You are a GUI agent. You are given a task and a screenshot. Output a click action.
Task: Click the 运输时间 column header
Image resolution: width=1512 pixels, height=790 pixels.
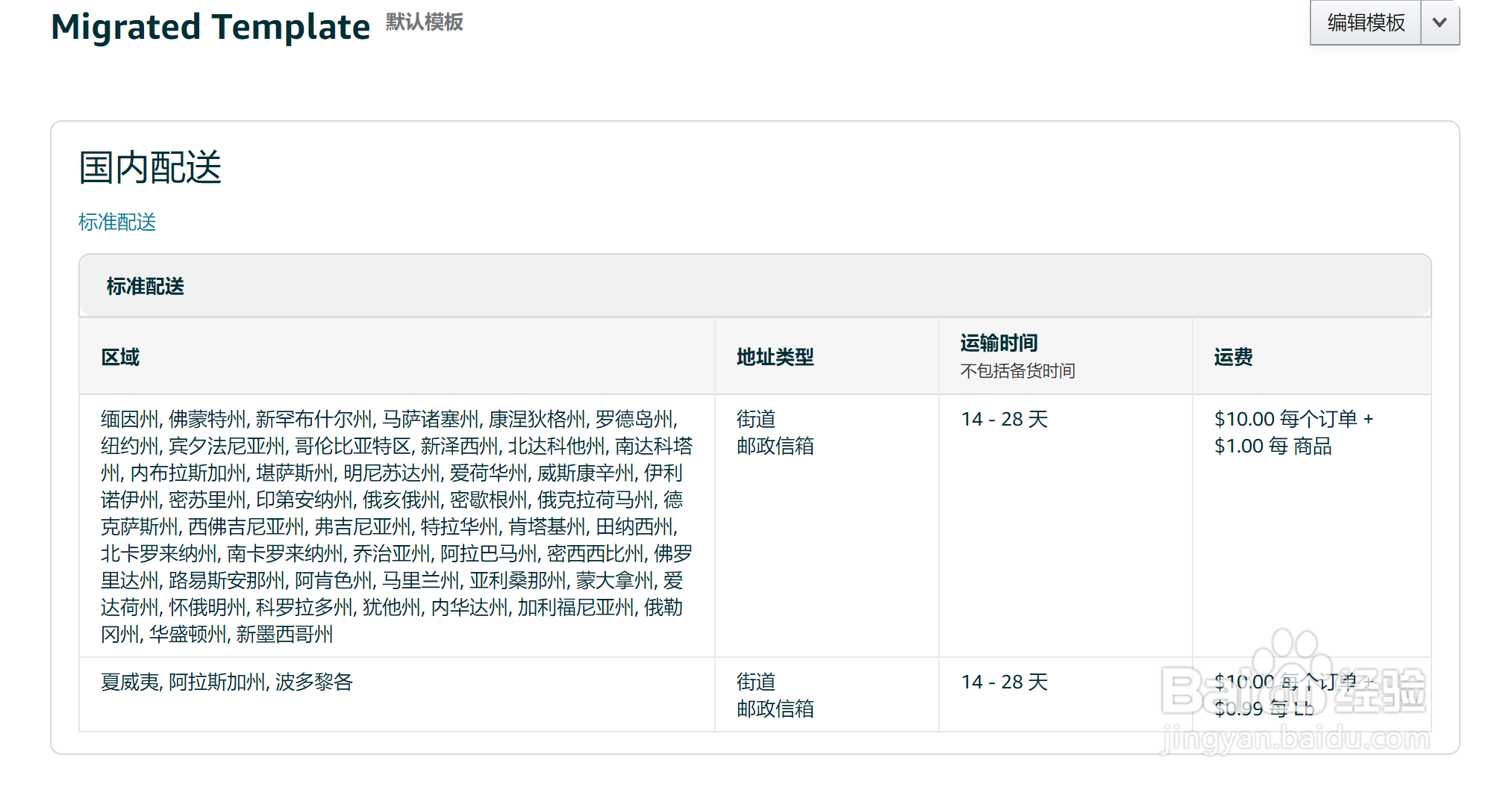point(999,343)
